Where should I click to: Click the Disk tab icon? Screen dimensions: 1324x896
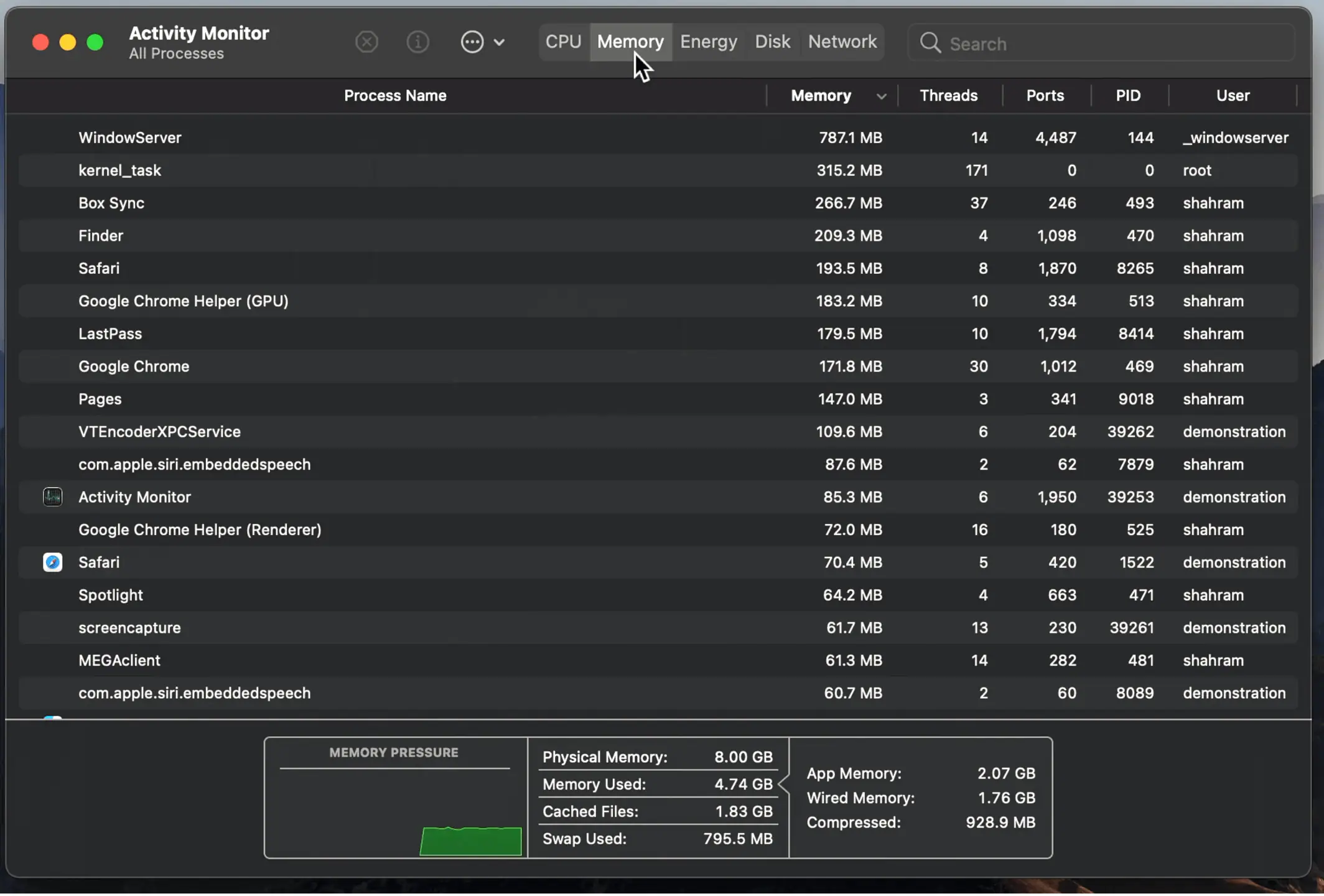(x=772, y=42)
